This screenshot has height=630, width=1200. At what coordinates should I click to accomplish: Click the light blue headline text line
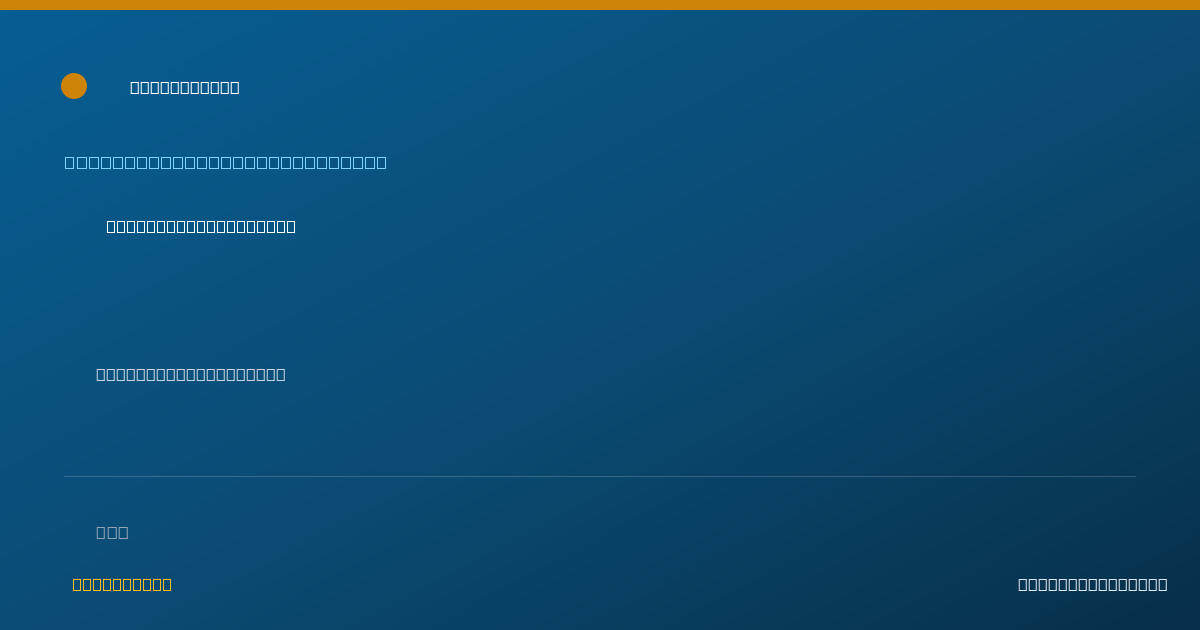[x=226, y=162]
